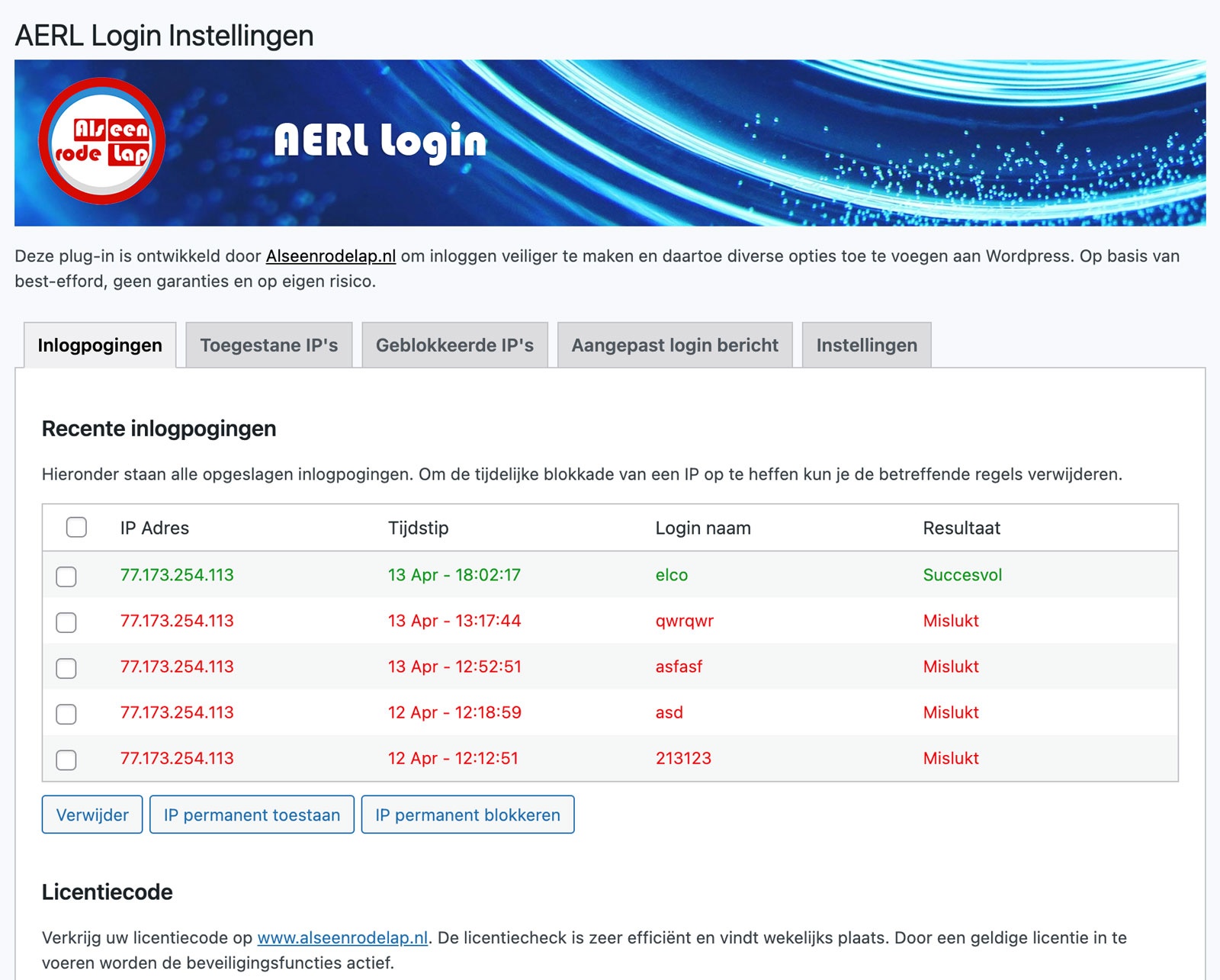Click IP permanent toestaan button
Viewport: 1220px width, 980px height.
coord(252,815)
